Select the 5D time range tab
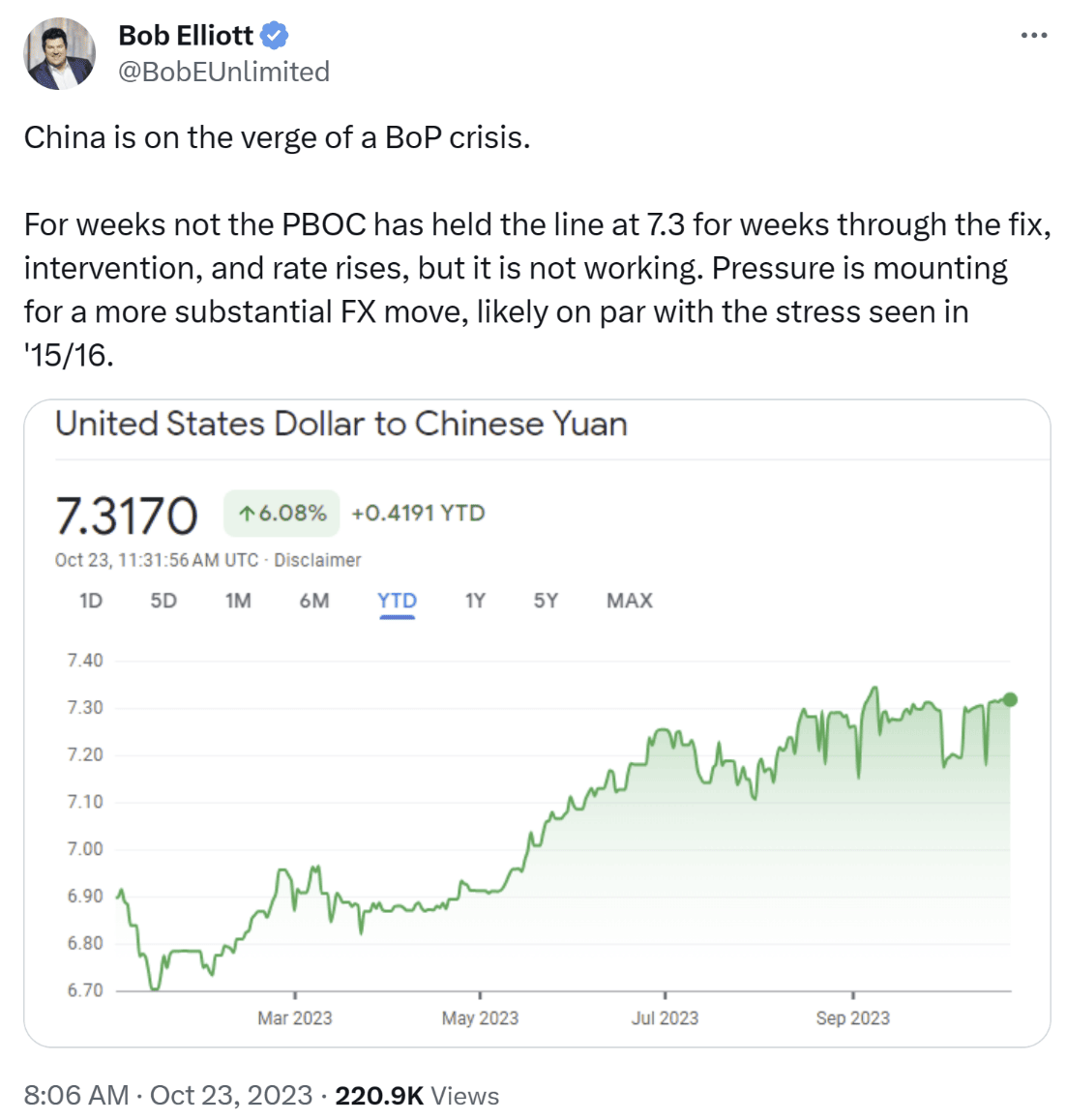The image size is (1066, 1120). (163, 601)
